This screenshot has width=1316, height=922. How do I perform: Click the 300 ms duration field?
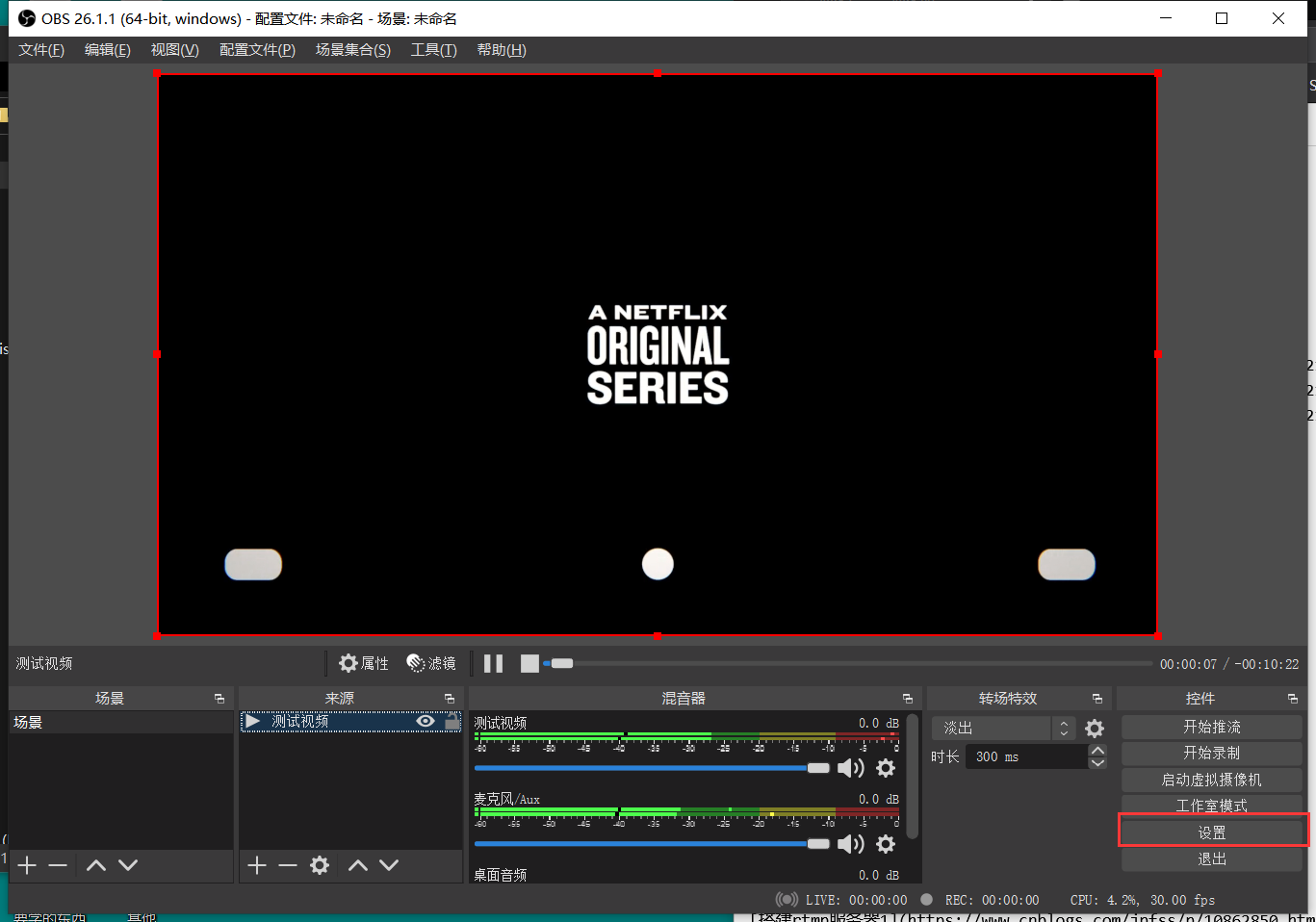pyautogui.click(x=1028, y=757)
